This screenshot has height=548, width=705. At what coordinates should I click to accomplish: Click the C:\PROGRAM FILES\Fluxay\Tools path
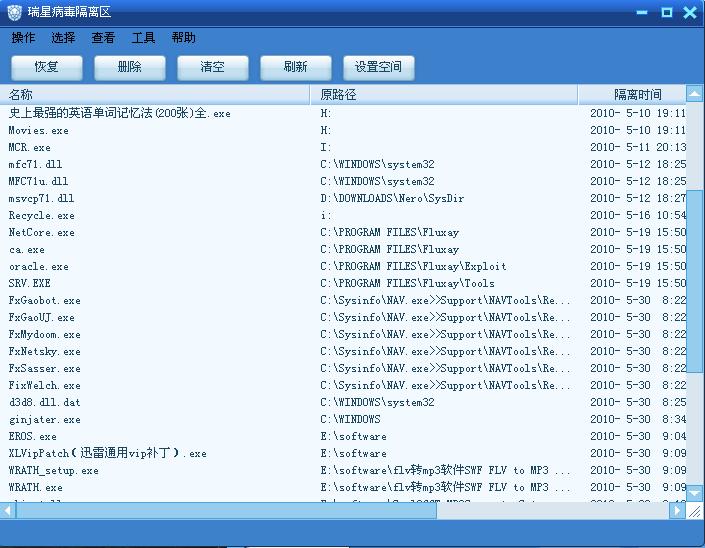407,284
